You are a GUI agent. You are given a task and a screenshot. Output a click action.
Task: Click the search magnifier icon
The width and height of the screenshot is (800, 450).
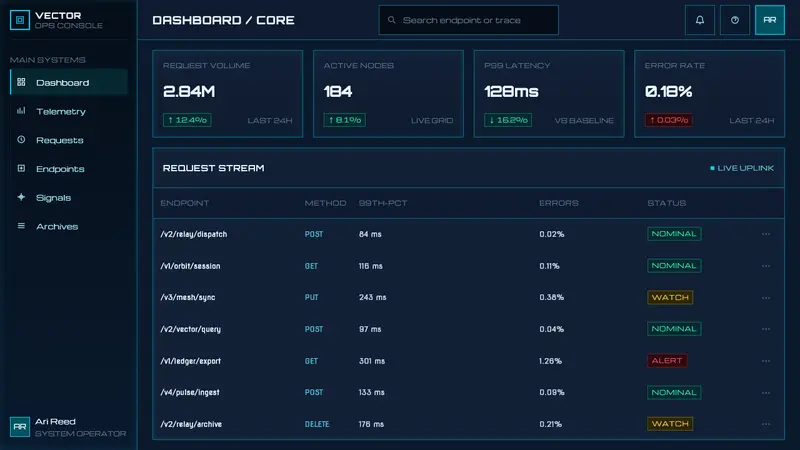pos(391,20)
